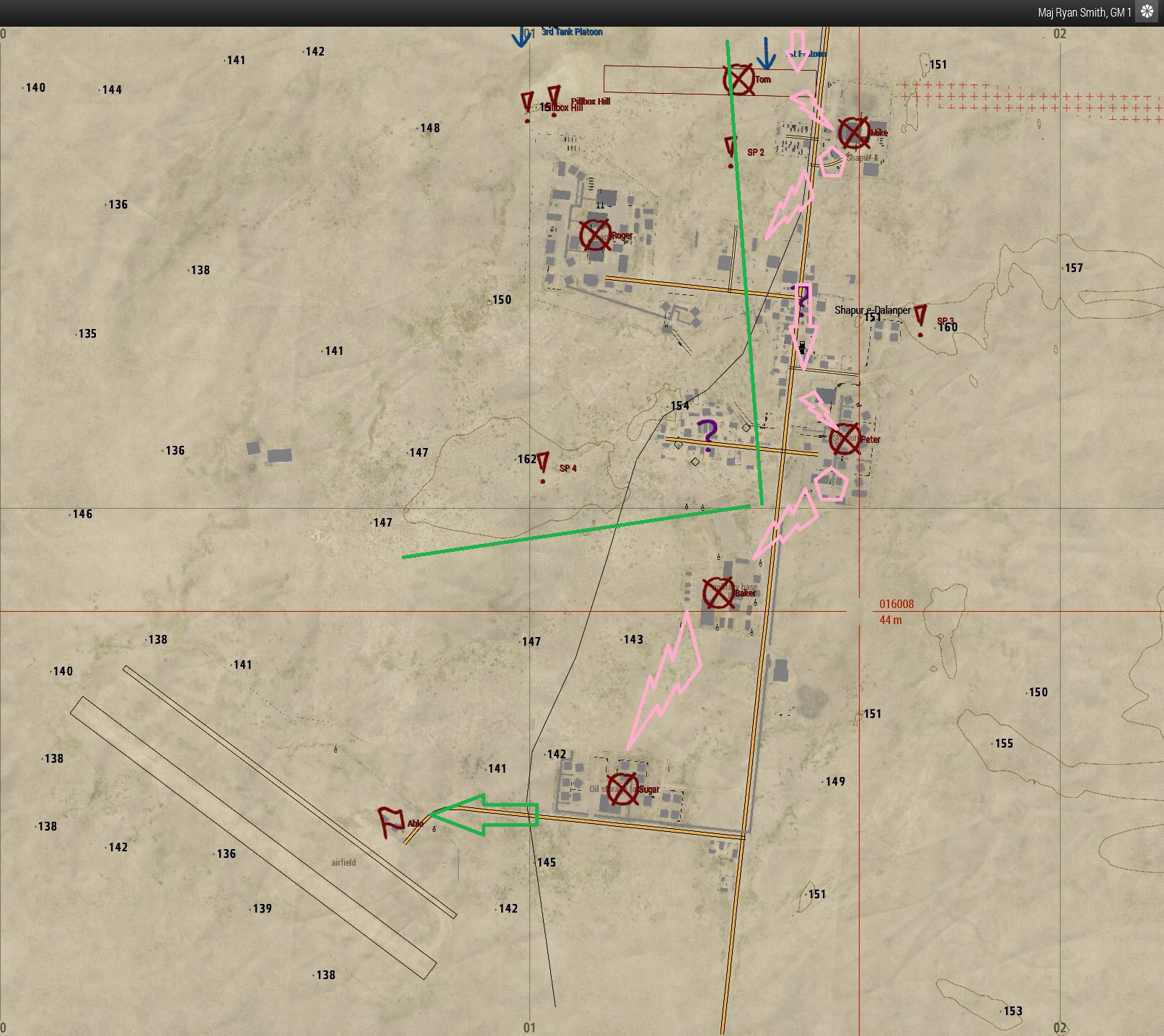This screenshot has height=1036, width=1164.
Task: Click the purple question mark near hill 154
Action: tap(709, 435)
